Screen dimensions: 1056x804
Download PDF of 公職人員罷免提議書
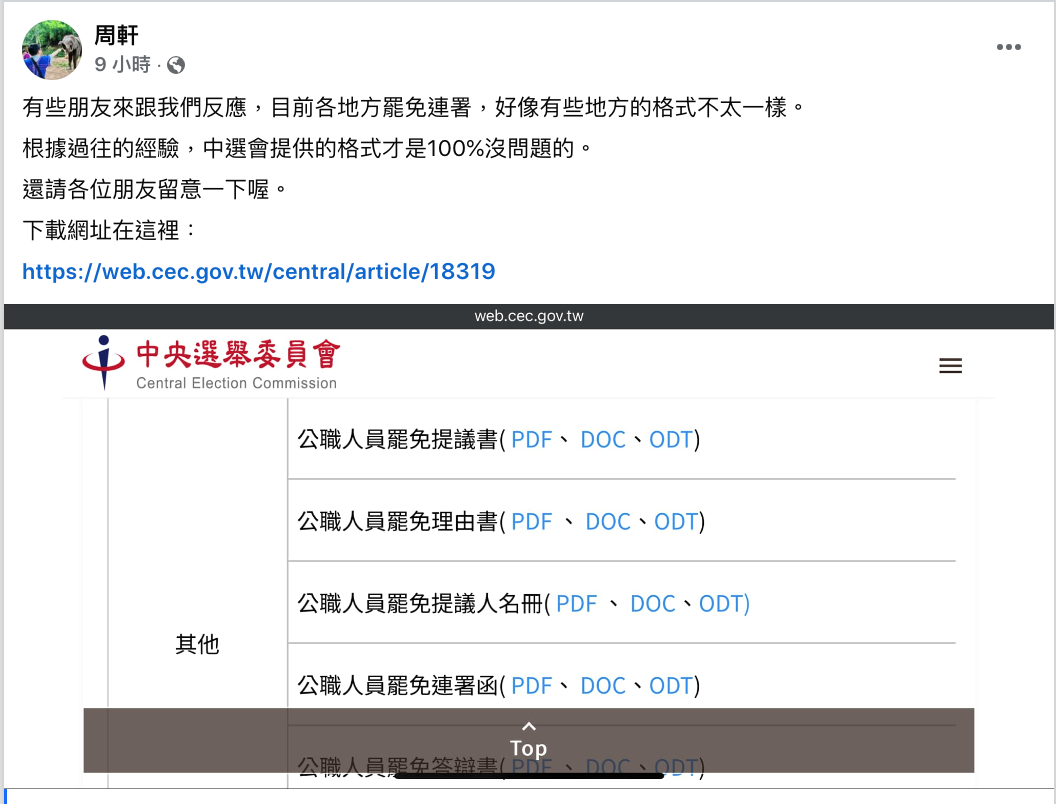(531, 440)
